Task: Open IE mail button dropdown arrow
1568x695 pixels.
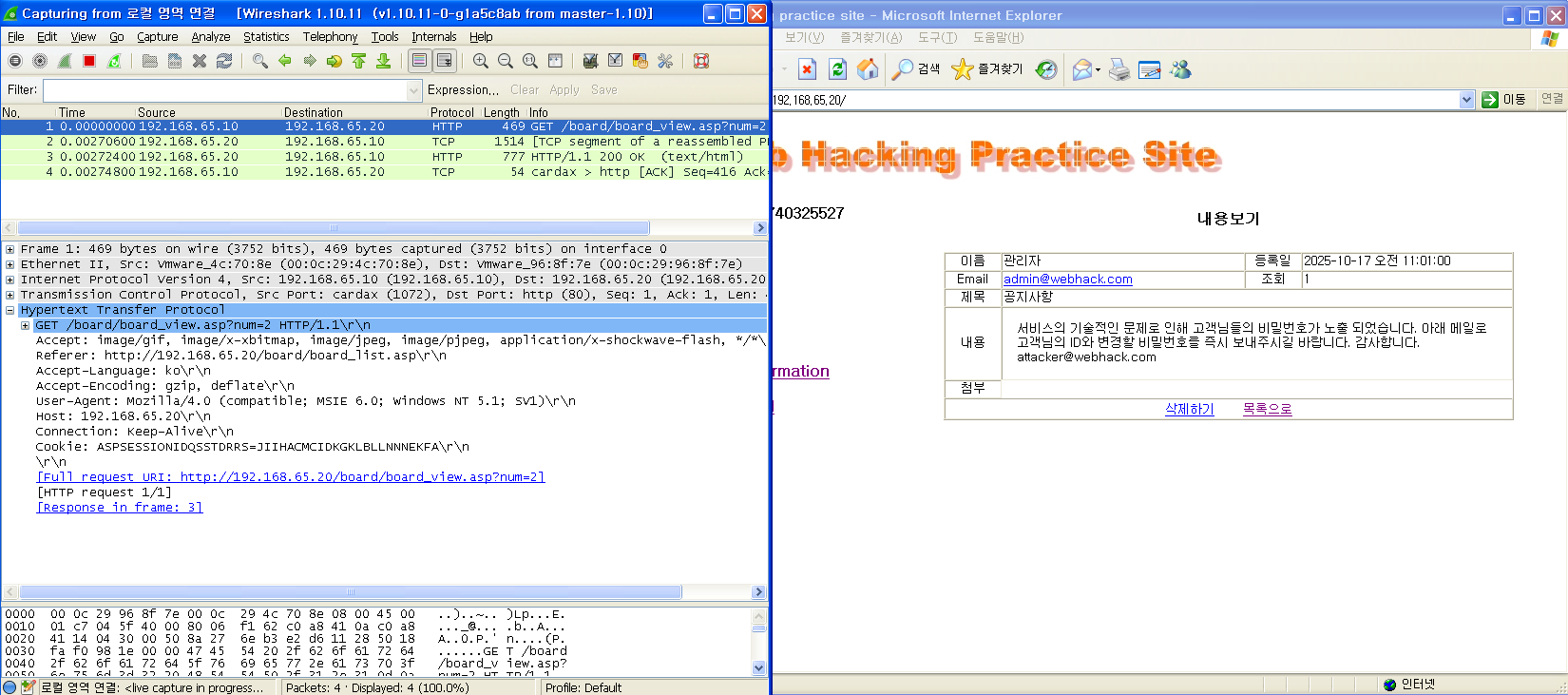Action: 1098,69
